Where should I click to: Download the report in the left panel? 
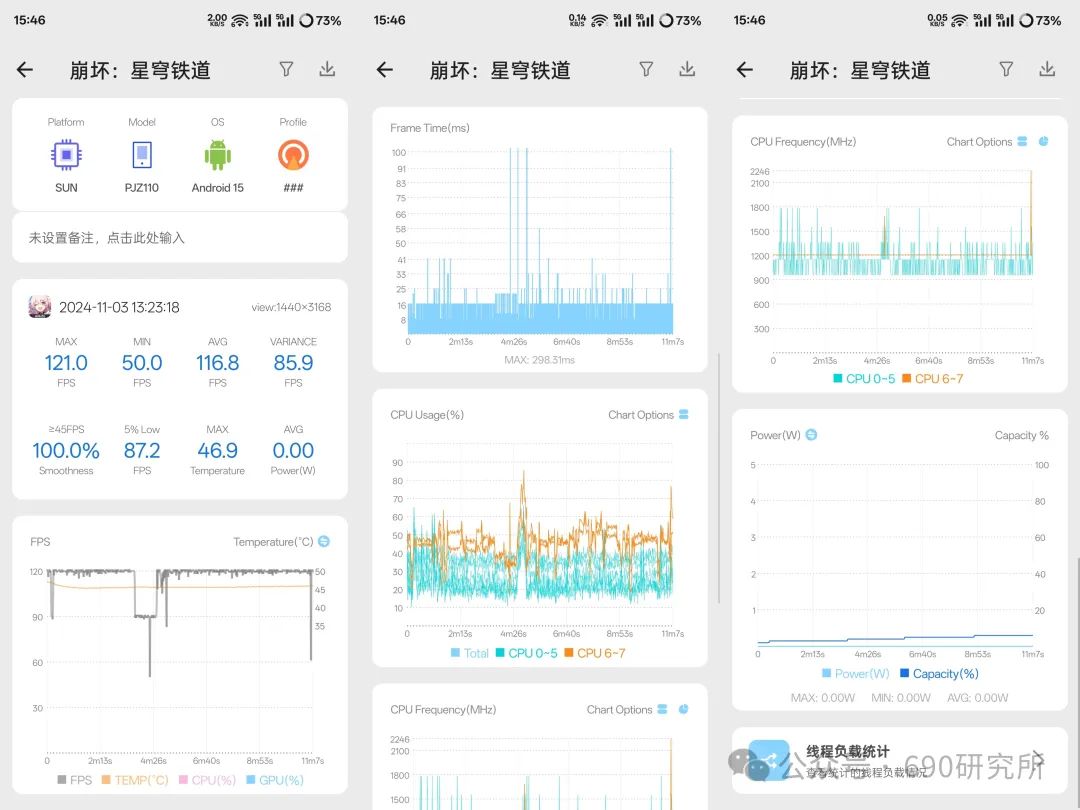coord(327,69)
